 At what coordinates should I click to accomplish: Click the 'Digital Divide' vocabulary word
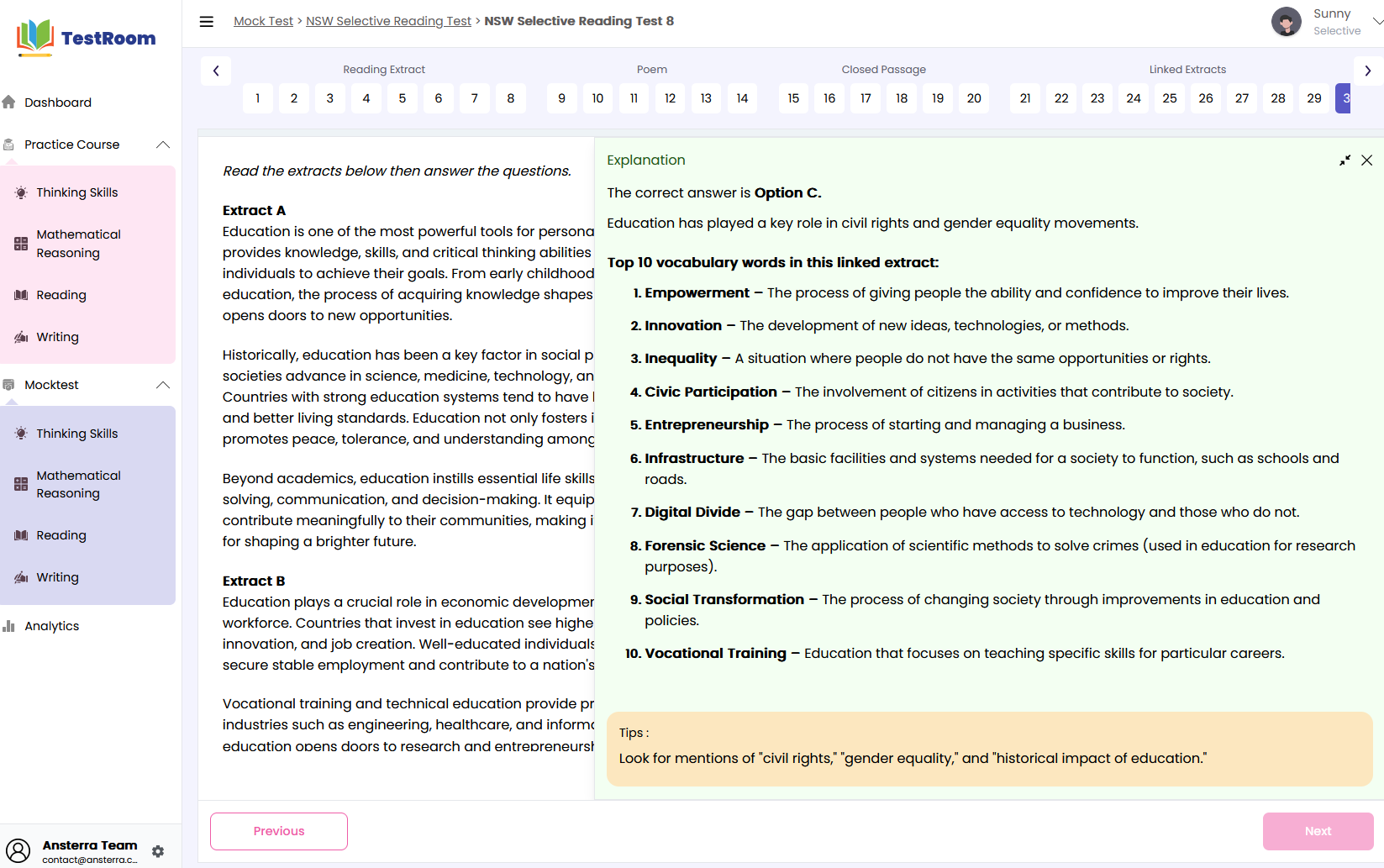[x=692, y=512]
